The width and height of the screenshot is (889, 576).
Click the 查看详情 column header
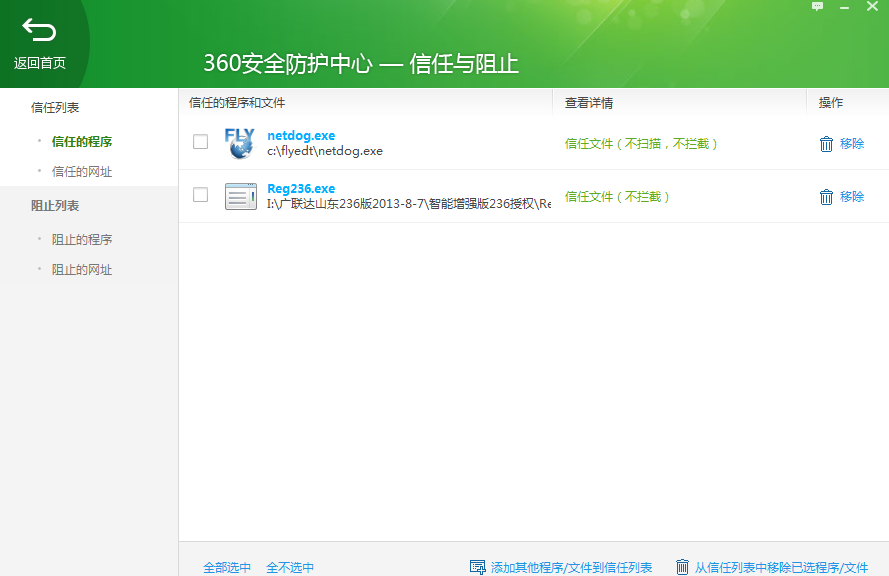pos(589,103)
